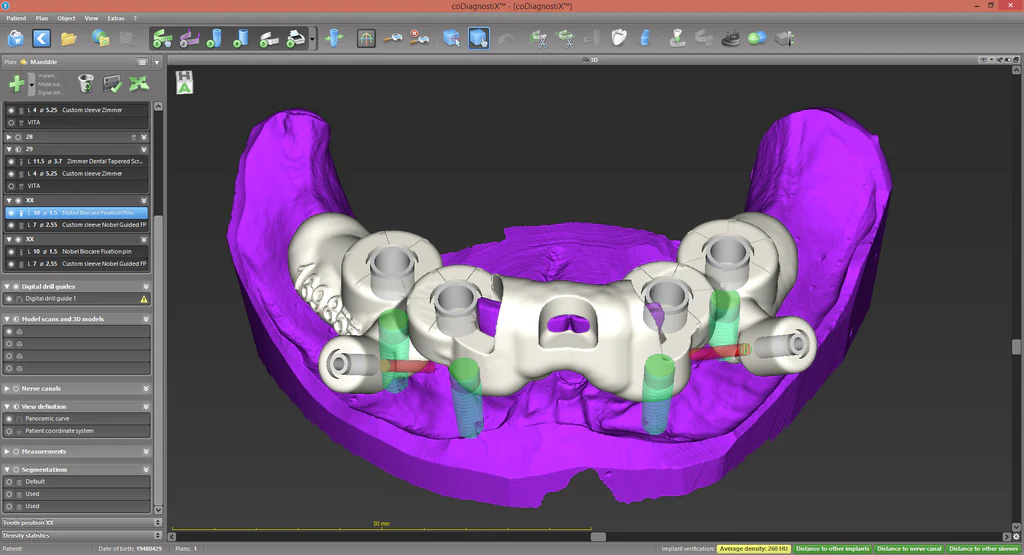Select workflow step 3 implant planning icon

pyautogui.click(x=214, y=39)
